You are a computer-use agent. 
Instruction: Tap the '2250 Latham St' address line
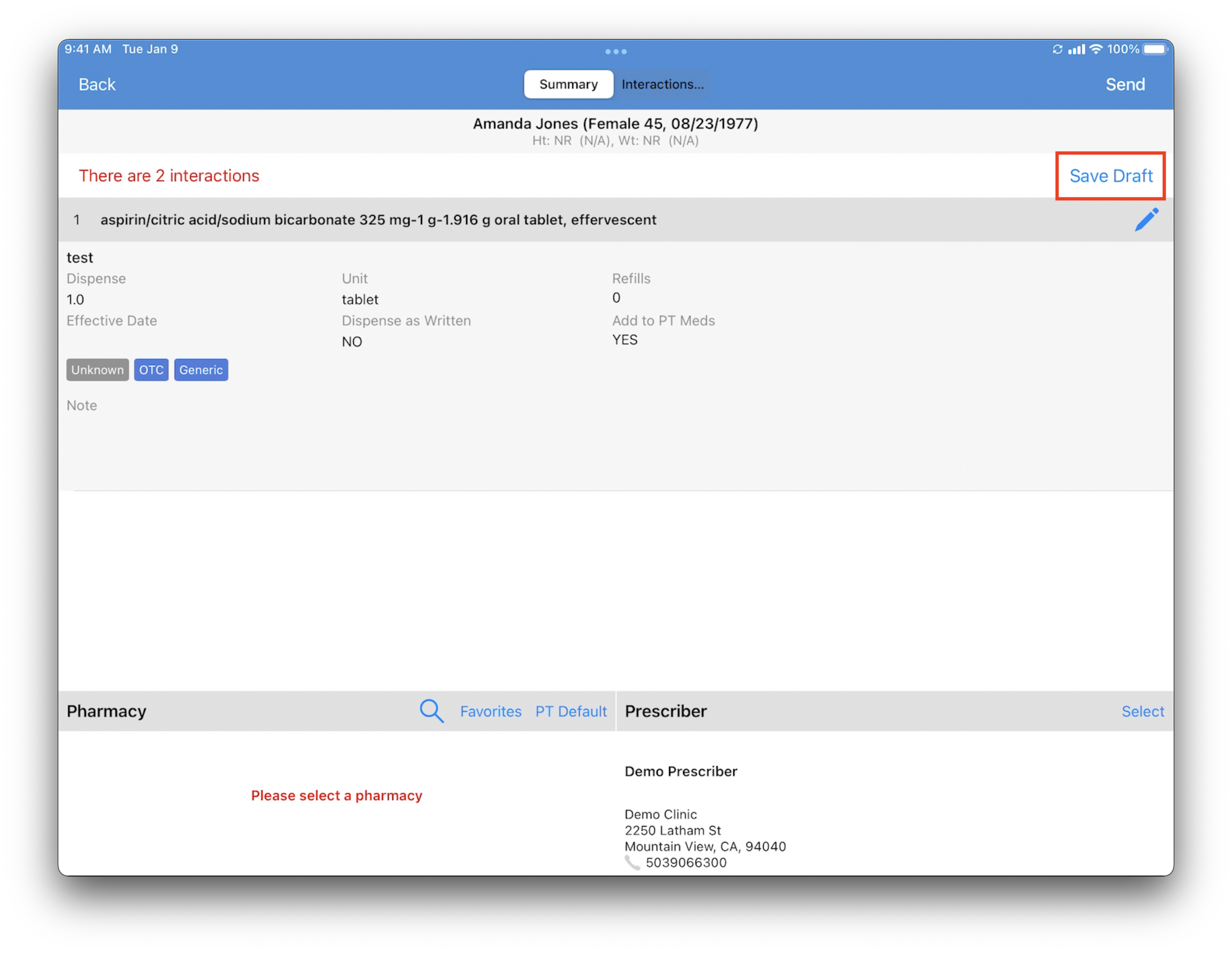point(672,830)
